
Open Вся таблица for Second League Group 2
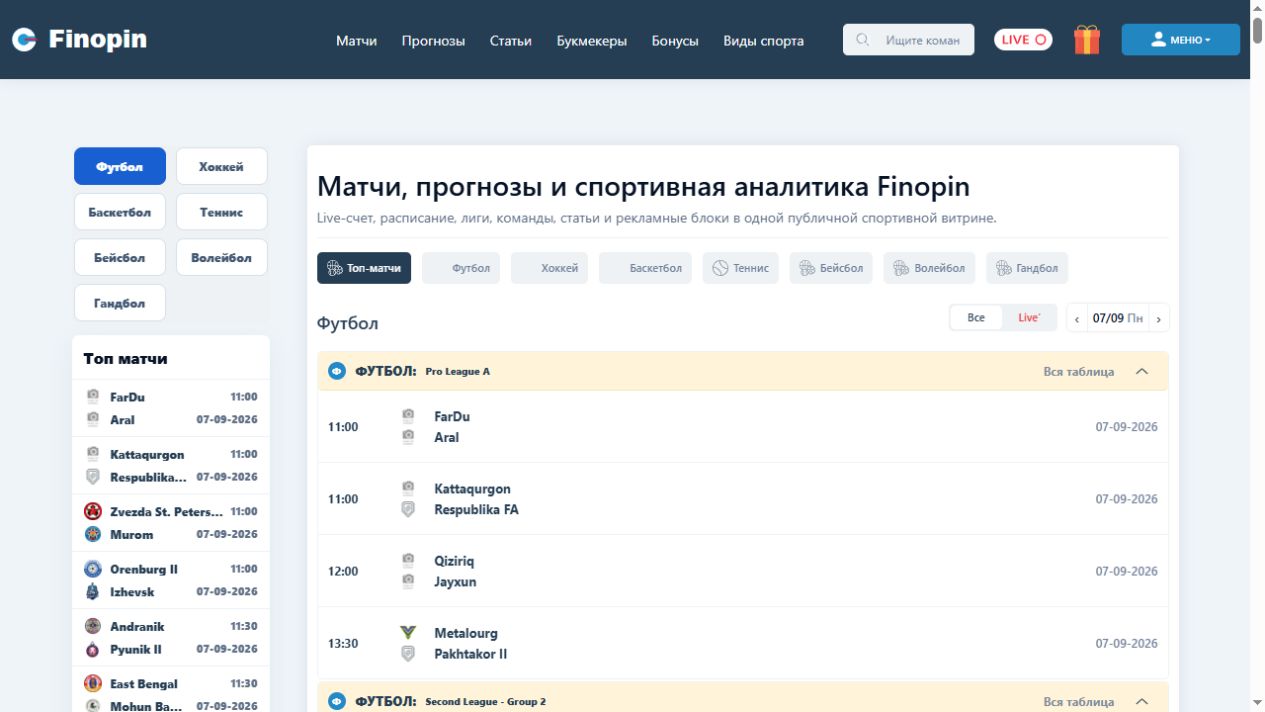tap(1078, 702)
